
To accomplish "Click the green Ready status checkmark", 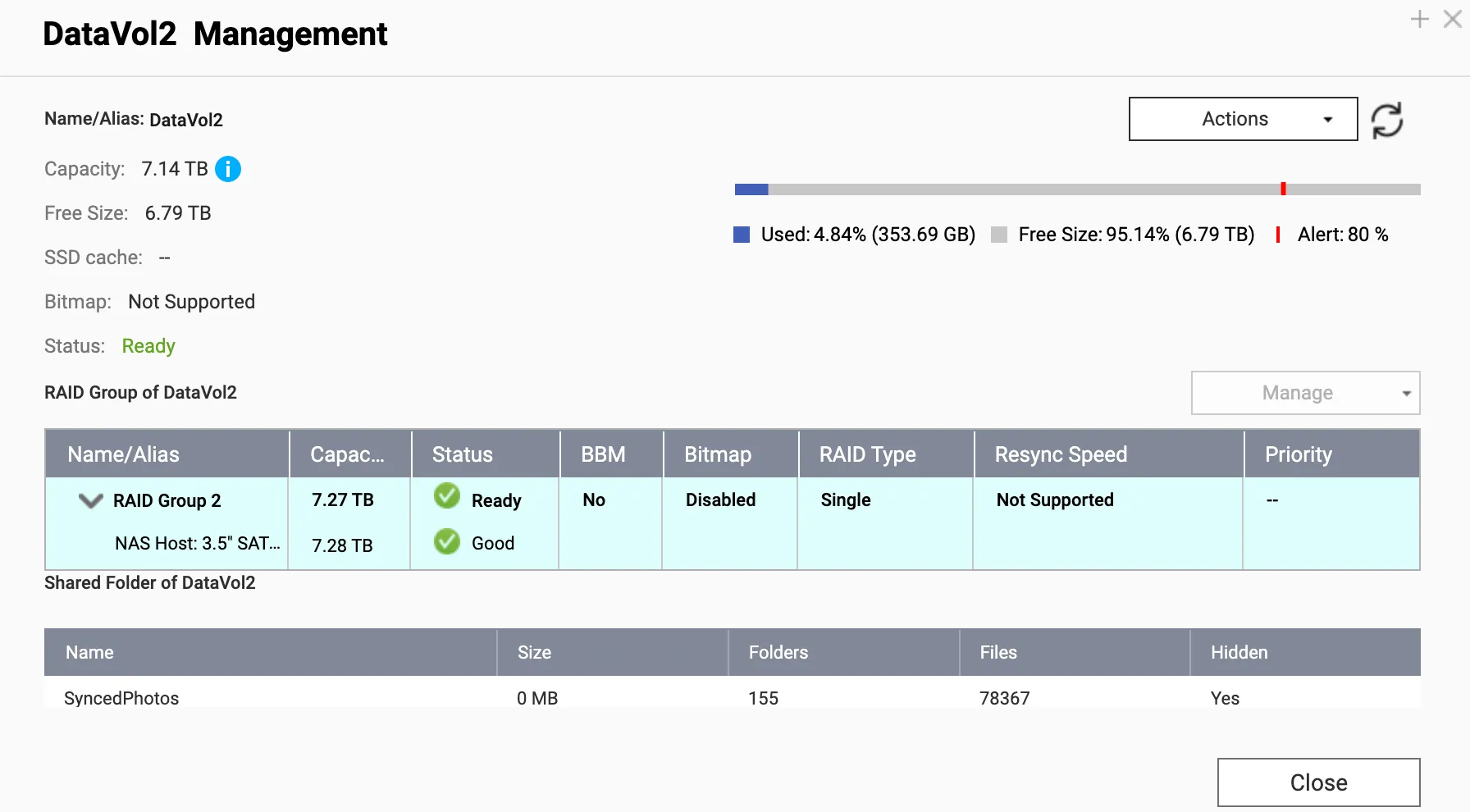I will tap(447, 496).
